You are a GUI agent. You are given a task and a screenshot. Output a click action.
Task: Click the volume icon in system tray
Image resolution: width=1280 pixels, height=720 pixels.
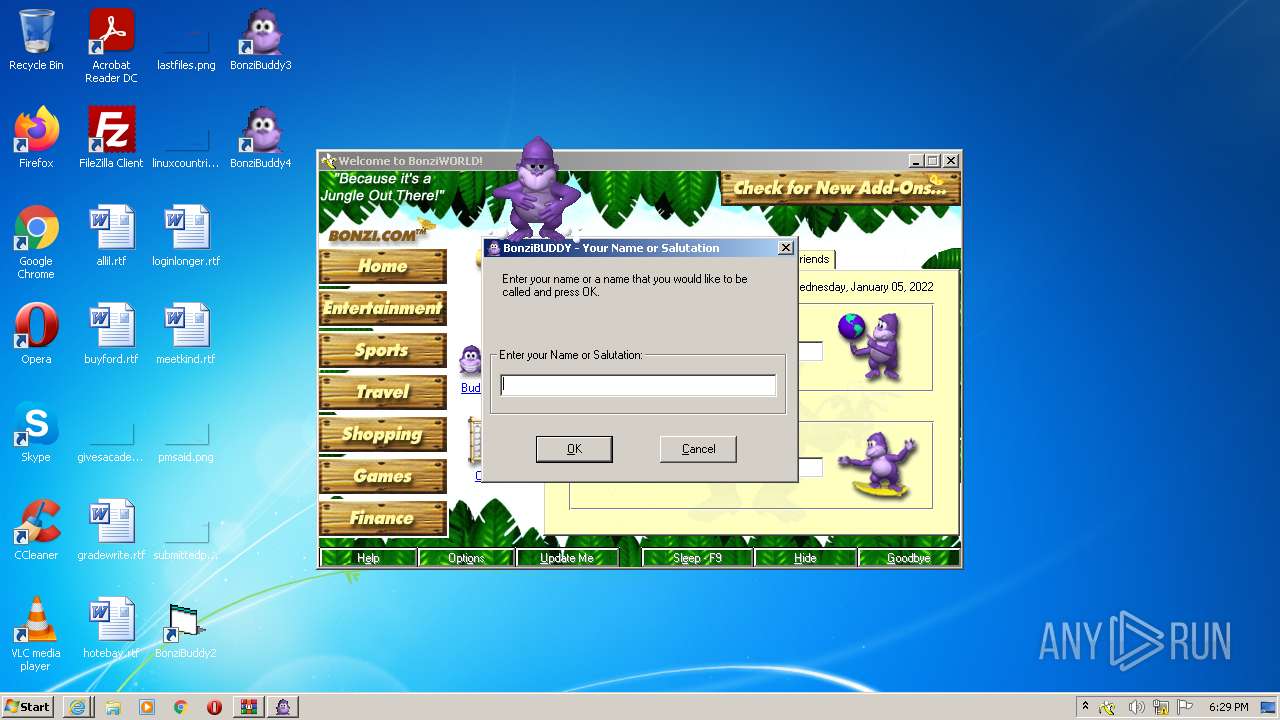coord(1135,707)
